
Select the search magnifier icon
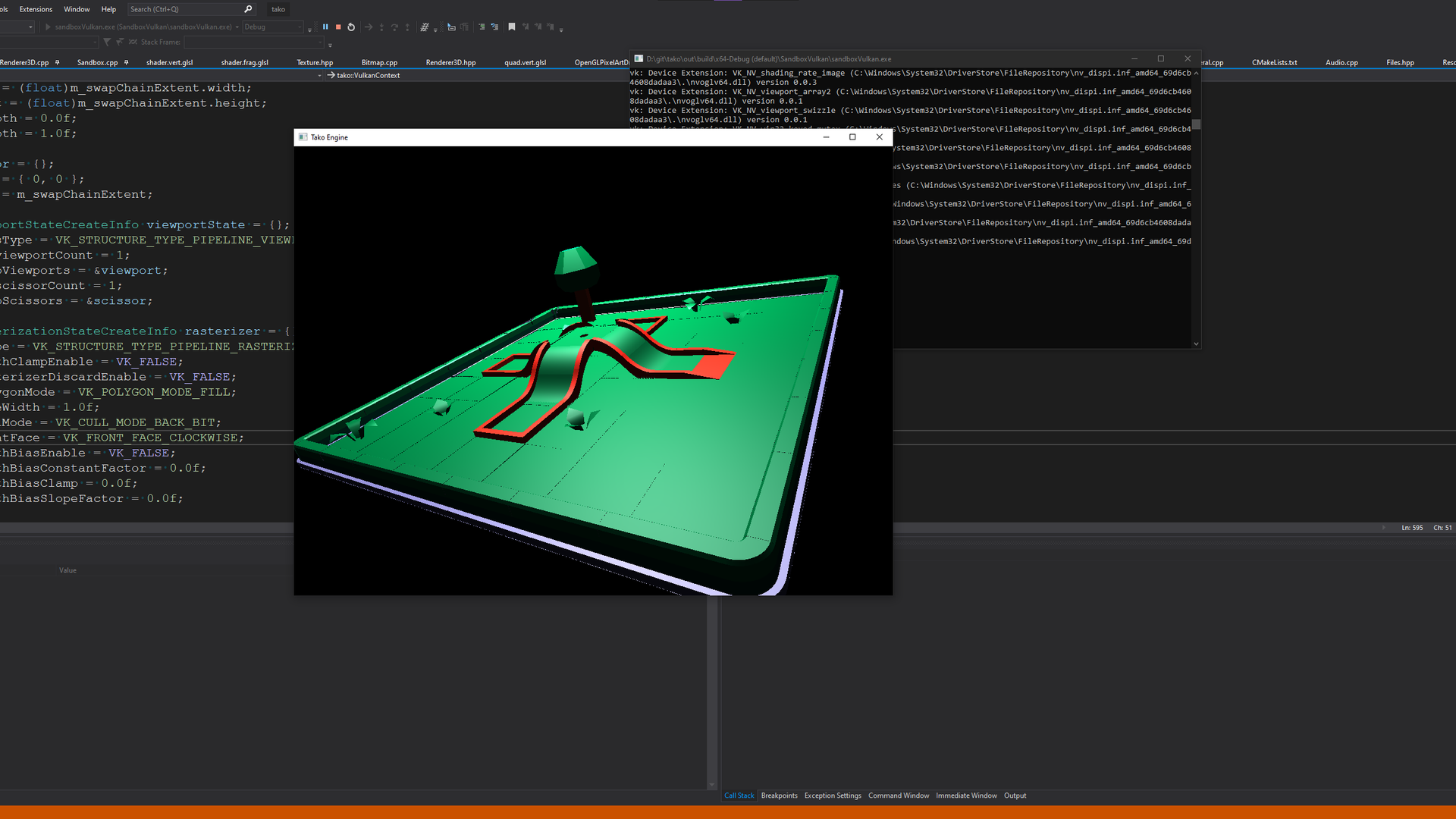pyautogui.click(x=248, y=9)
